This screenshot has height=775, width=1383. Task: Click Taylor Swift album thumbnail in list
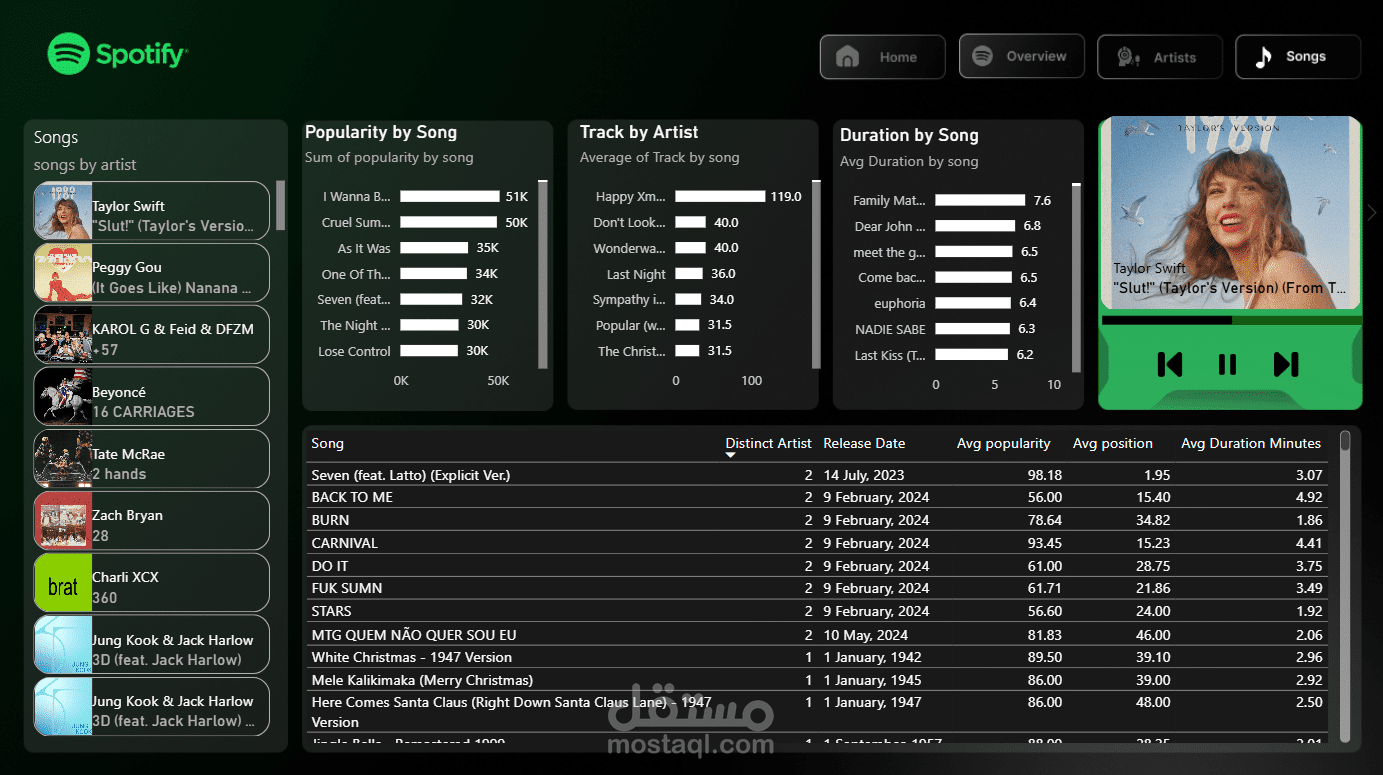tap(63, 212)
